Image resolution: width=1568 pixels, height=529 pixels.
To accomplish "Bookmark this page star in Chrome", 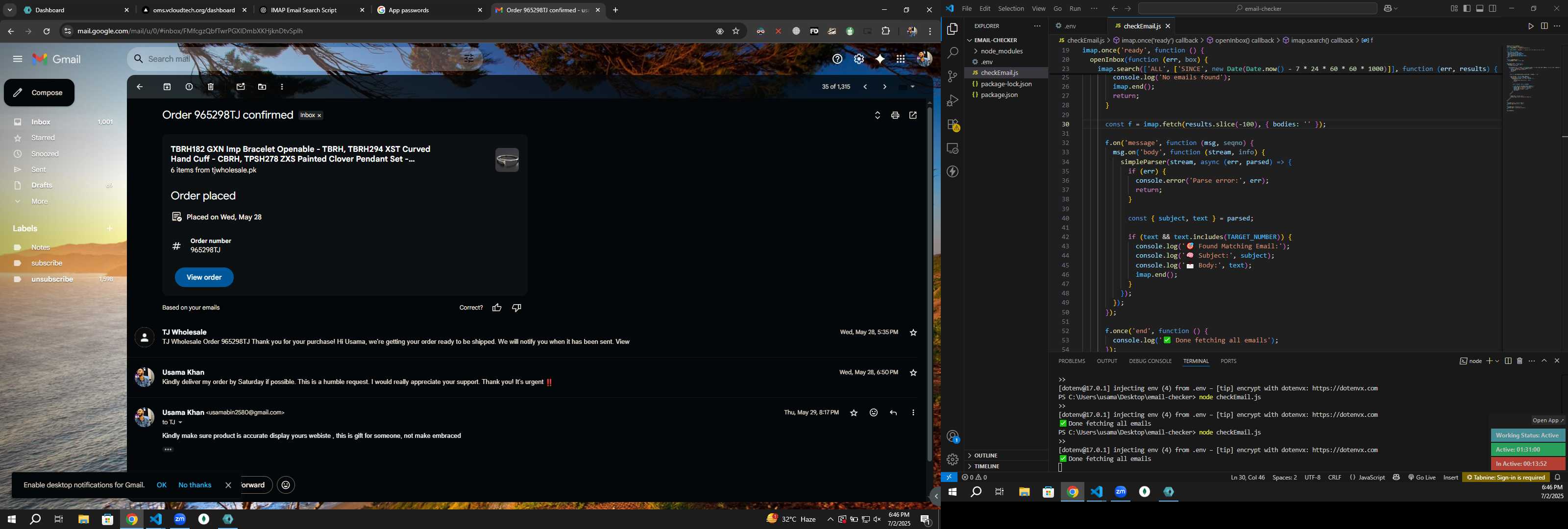I will click(x=736, y=31).
